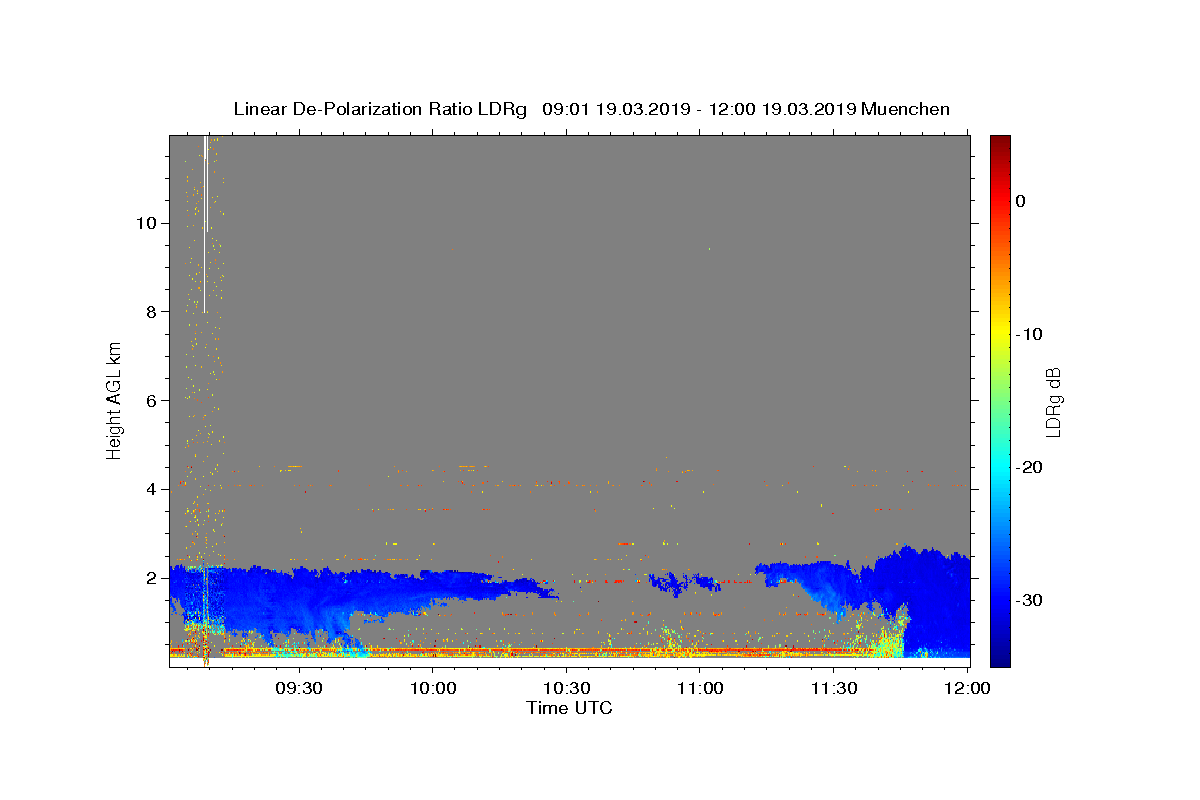This screenshot has height=800, width=1200.
Task: Click the plot title 'Linear De-Polarization Ratio LDRg'
Action: (380, 109)
